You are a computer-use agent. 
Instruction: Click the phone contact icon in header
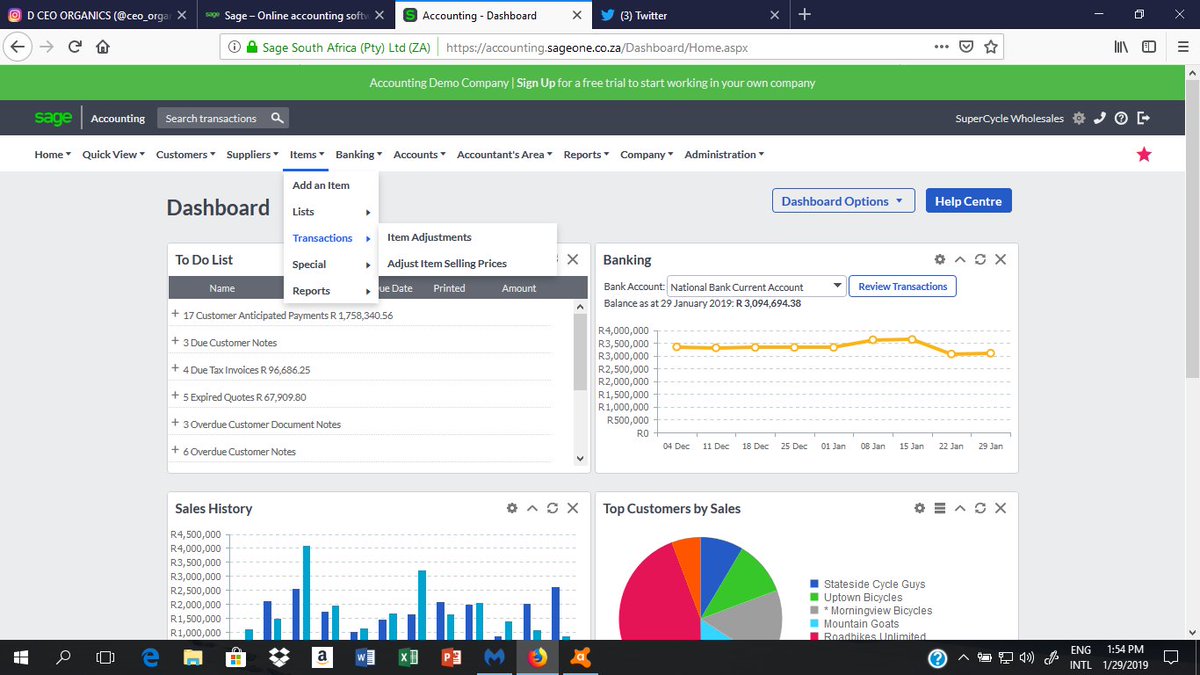click(1100, 118)
